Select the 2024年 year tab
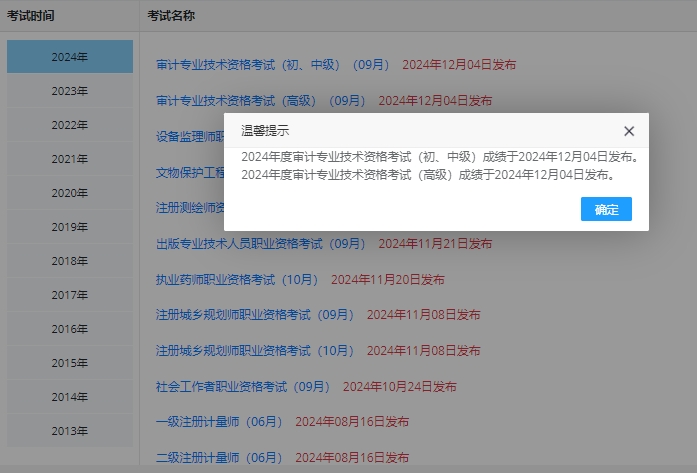 [x=70, y=57]
